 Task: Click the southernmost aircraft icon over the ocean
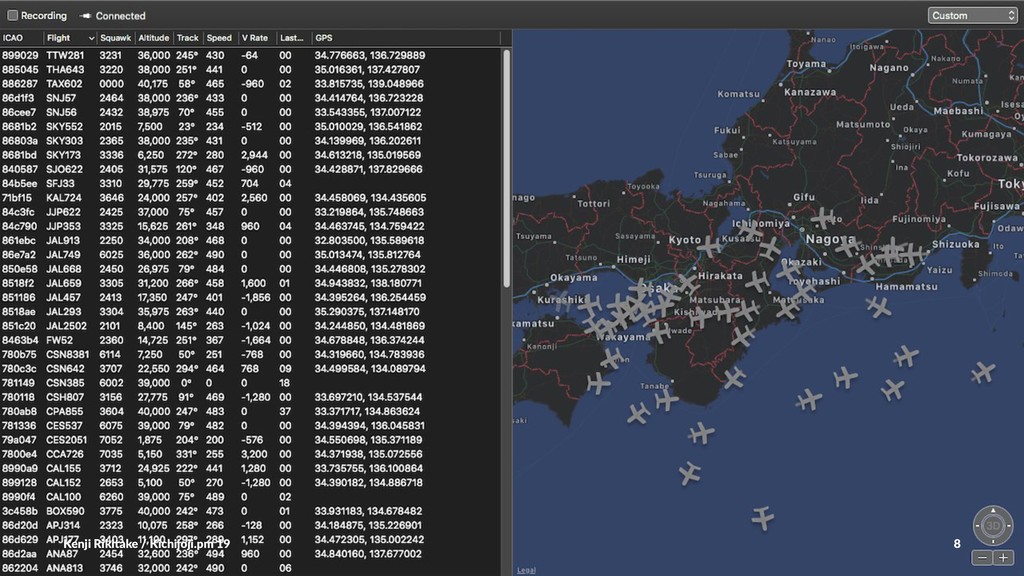(x=762, y=518)
